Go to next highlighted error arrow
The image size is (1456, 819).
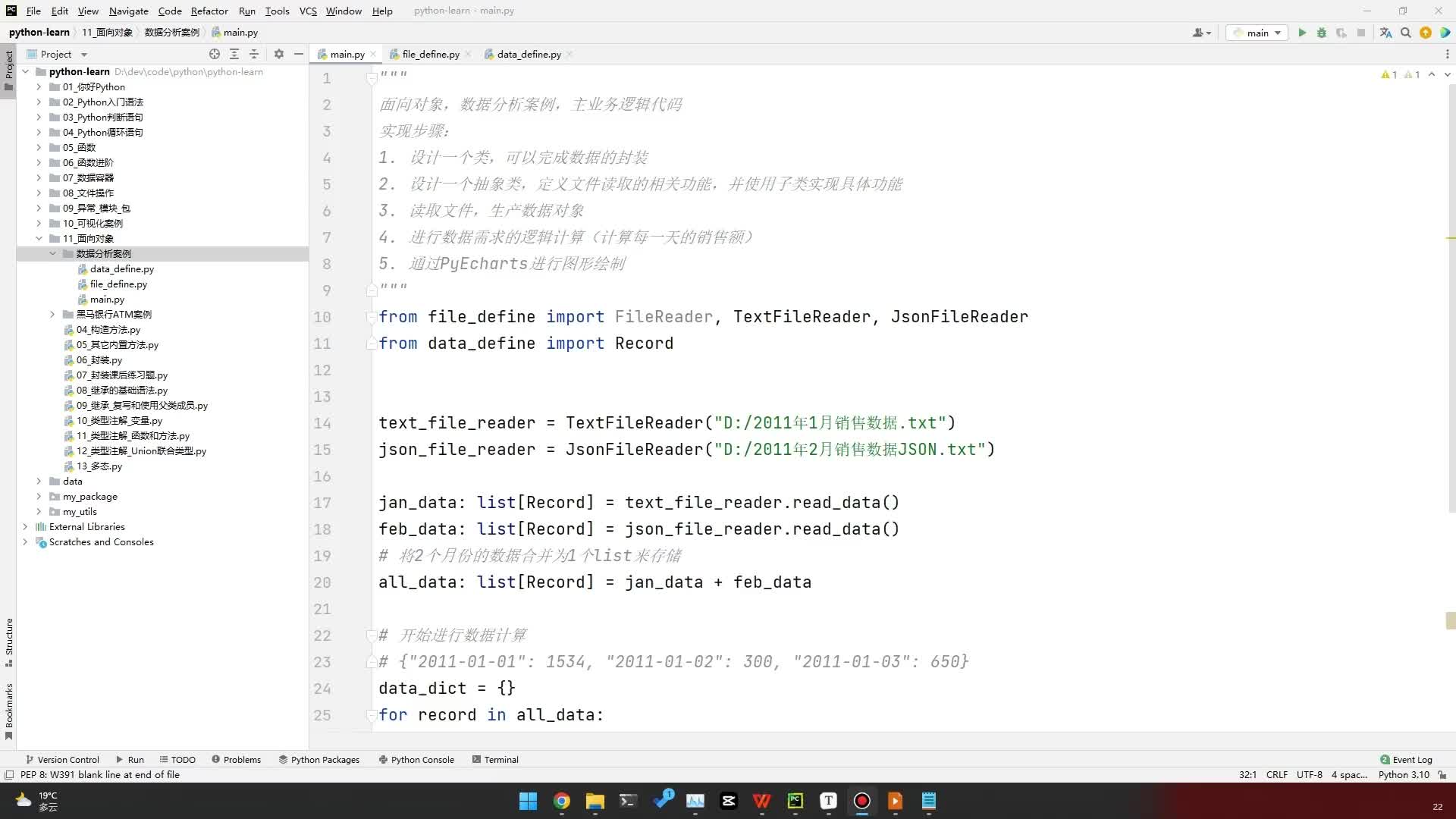click(1448, 74)
